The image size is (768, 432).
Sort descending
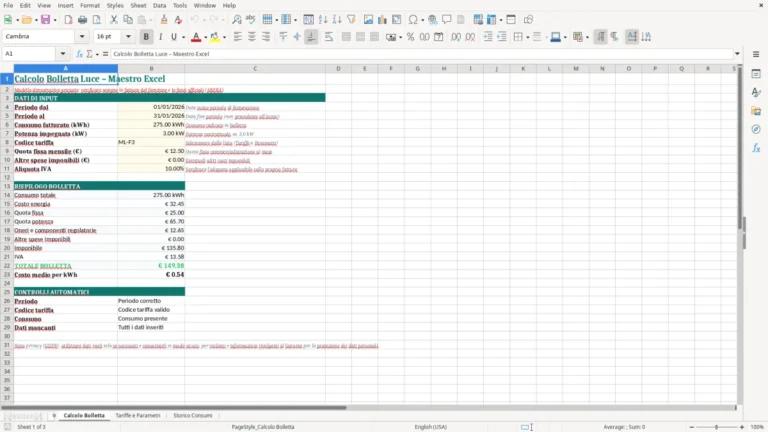point(337,20)
